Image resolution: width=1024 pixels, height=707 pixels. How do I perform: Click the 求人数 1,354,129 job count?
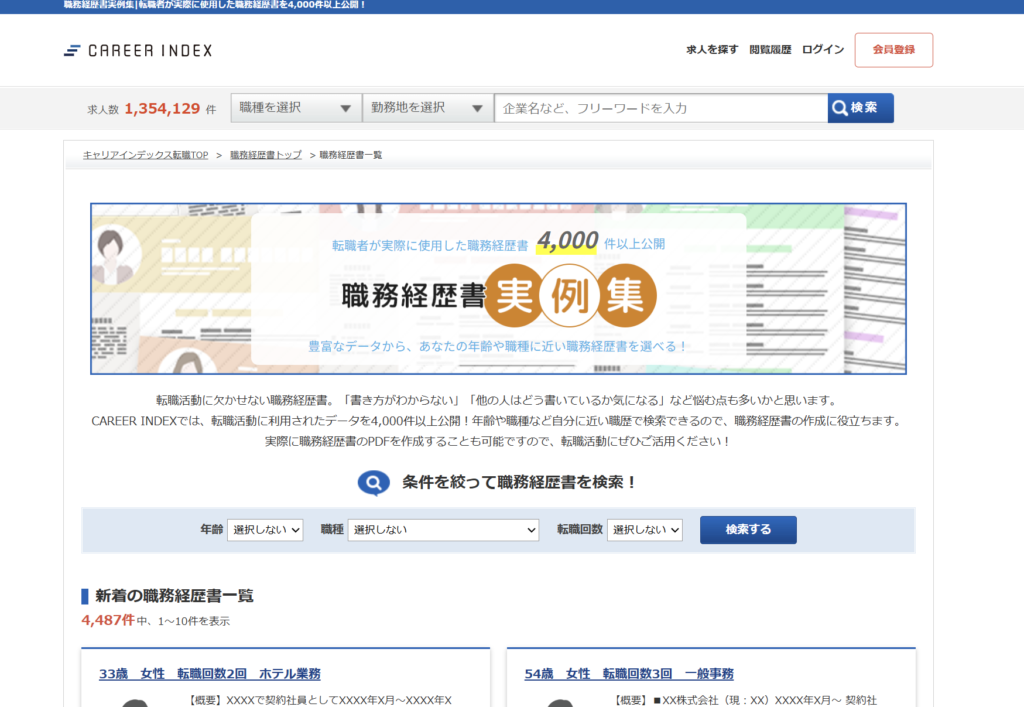click(x=162, y=109)
